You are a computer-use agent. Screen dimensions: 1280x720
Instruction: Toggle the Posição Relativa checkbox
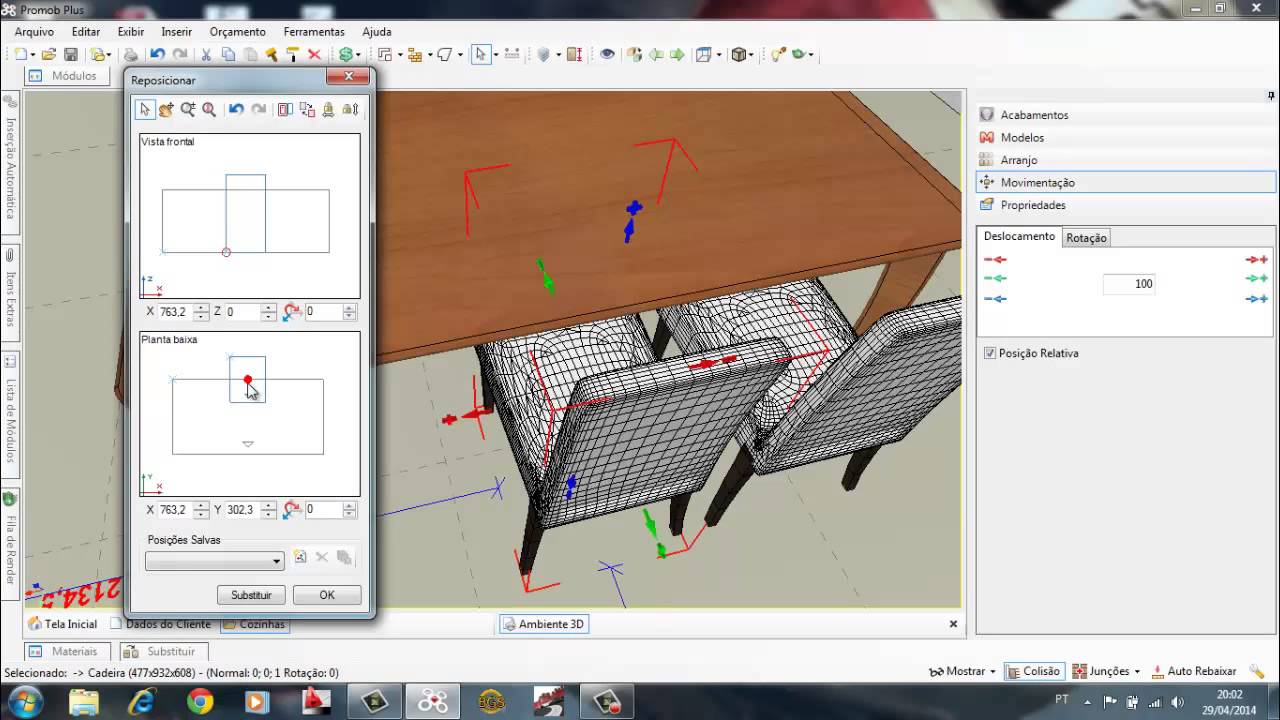[x=990, y=353]
